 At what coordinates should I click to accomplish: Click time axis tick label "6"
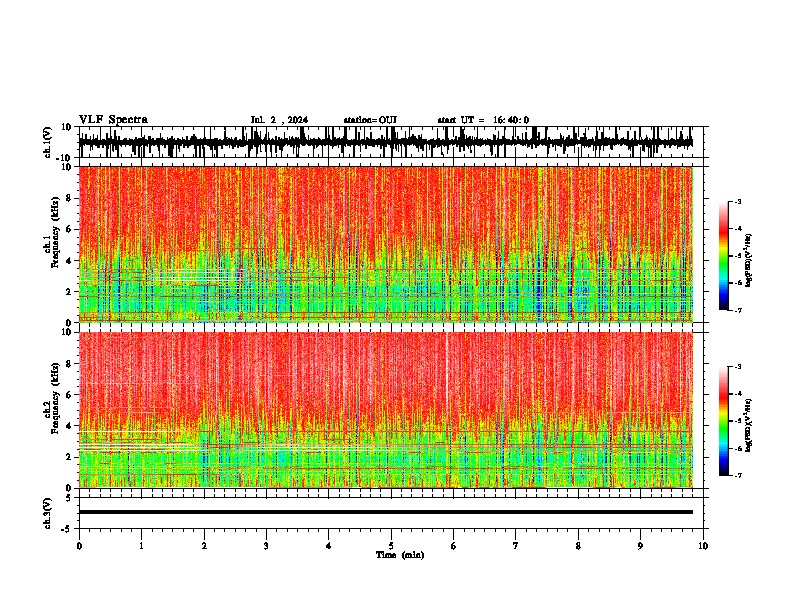click(x=454, y=546)
